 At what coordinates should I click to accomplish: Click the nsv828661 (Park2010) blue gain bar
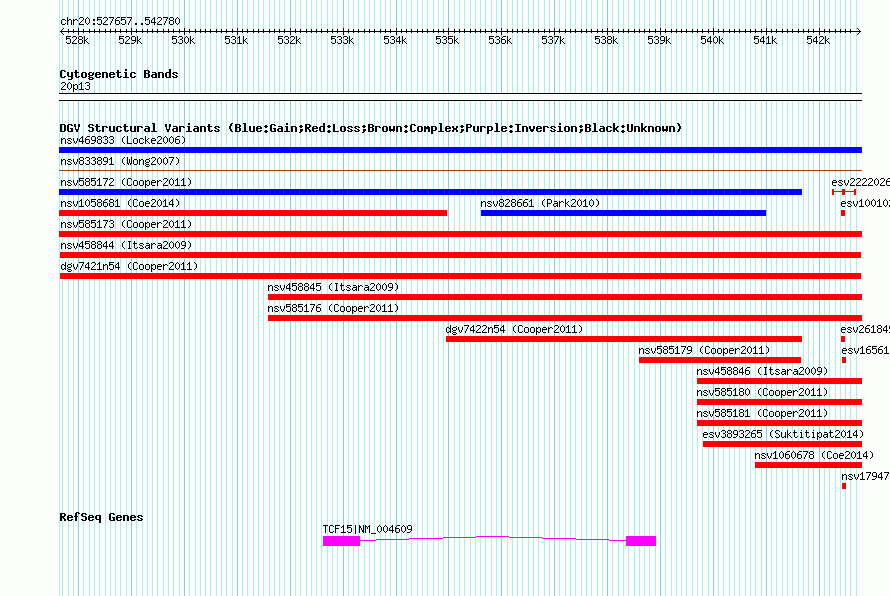[x=623, y=213]
